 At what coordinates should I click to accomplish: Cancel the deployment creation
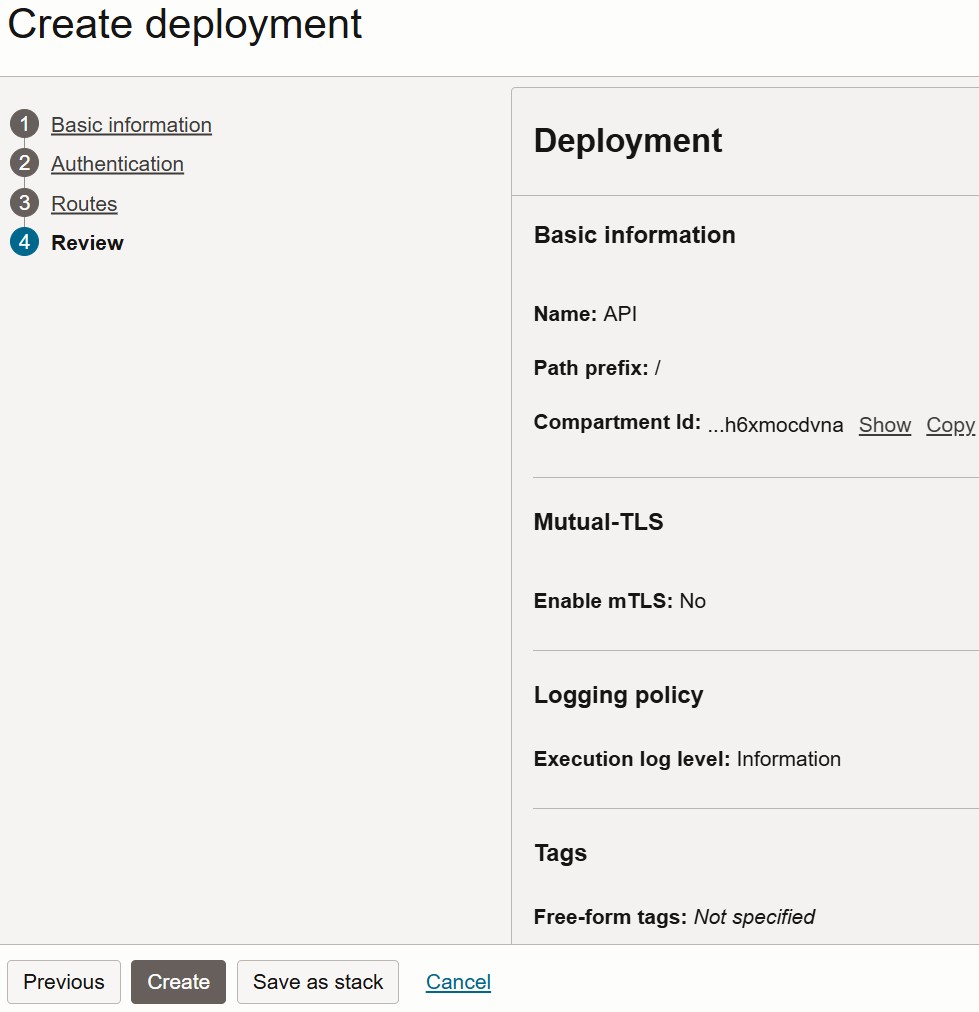(x=458, y=982)
